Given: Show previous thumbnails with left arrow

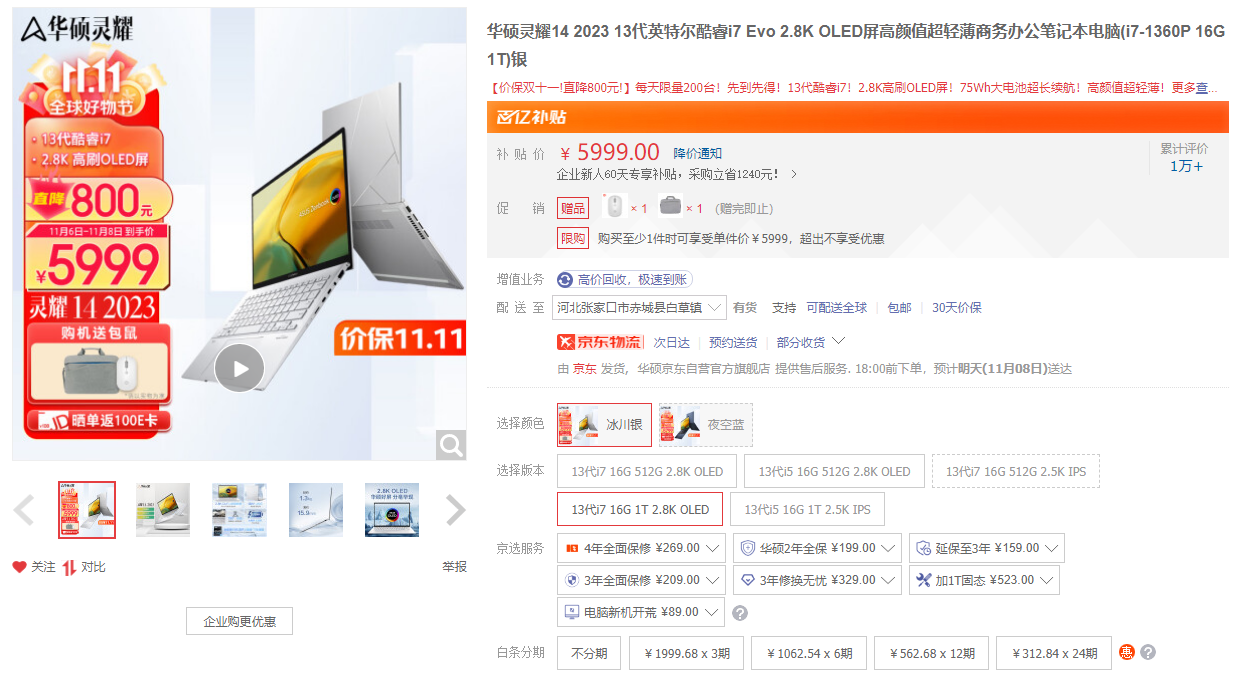Looking at the screenshot, I should click(23, 510).
